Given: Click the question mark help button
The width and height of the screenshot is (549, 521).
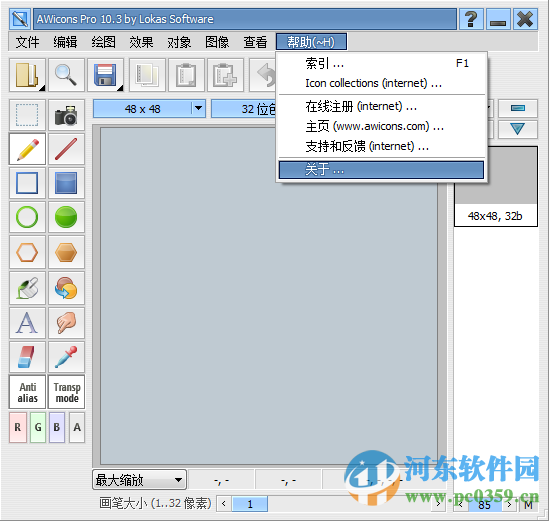Looking at the screenshot, I should 471,19.
